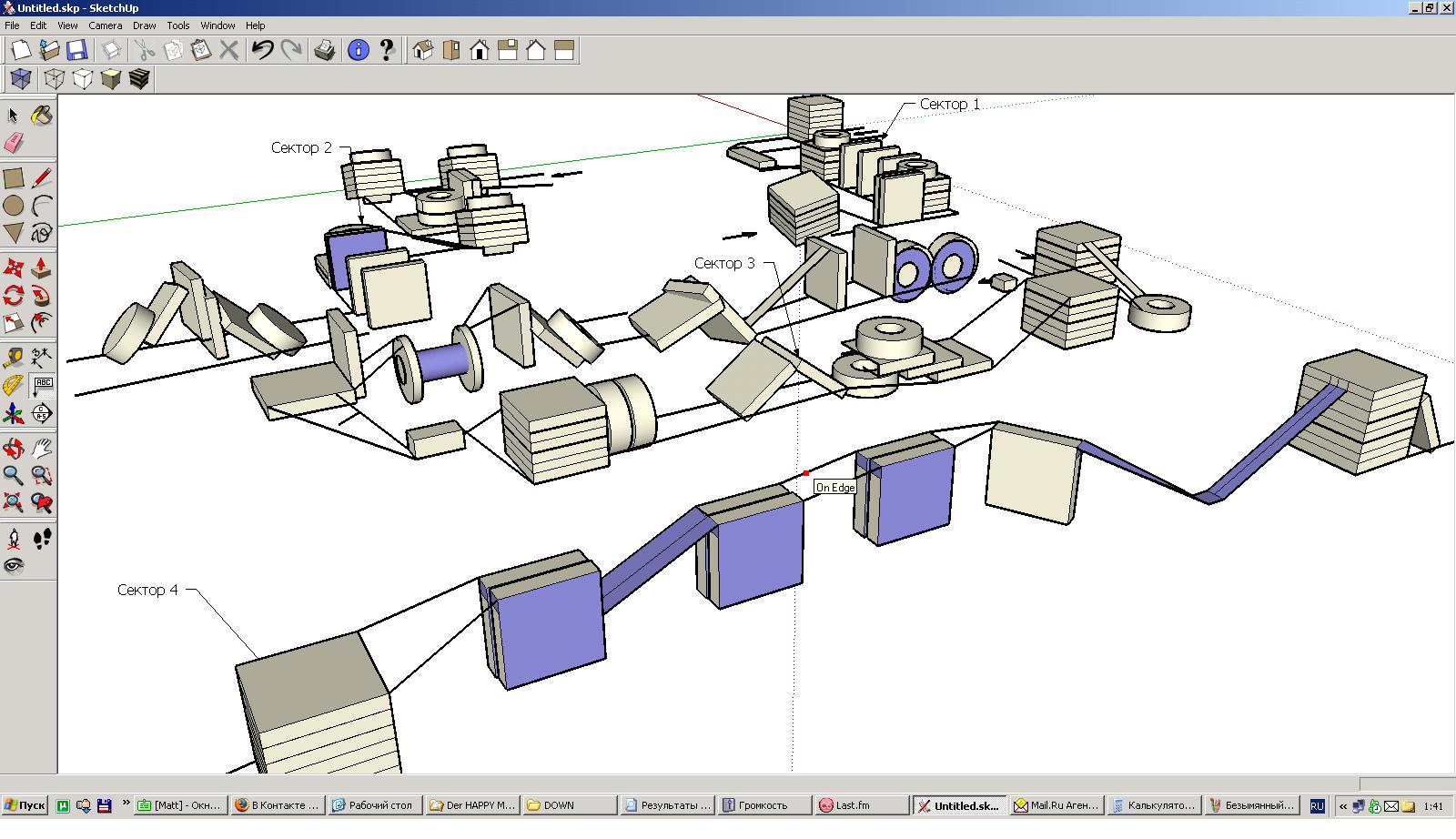Toggle X-ray transparency display mode
The height and width of the screenshot is (839, 1456).
pyautogui.click(x=20, y=79)
